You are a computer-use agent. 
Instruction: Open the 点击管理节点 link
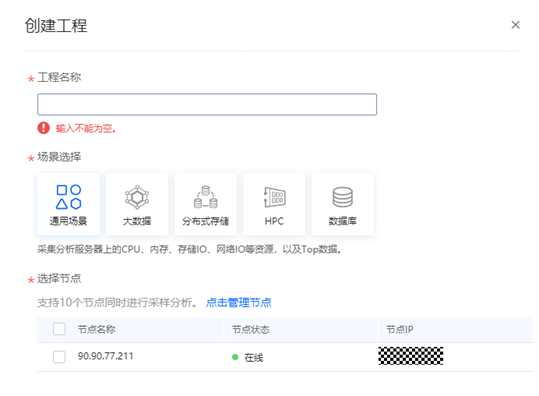pos(239,302)
